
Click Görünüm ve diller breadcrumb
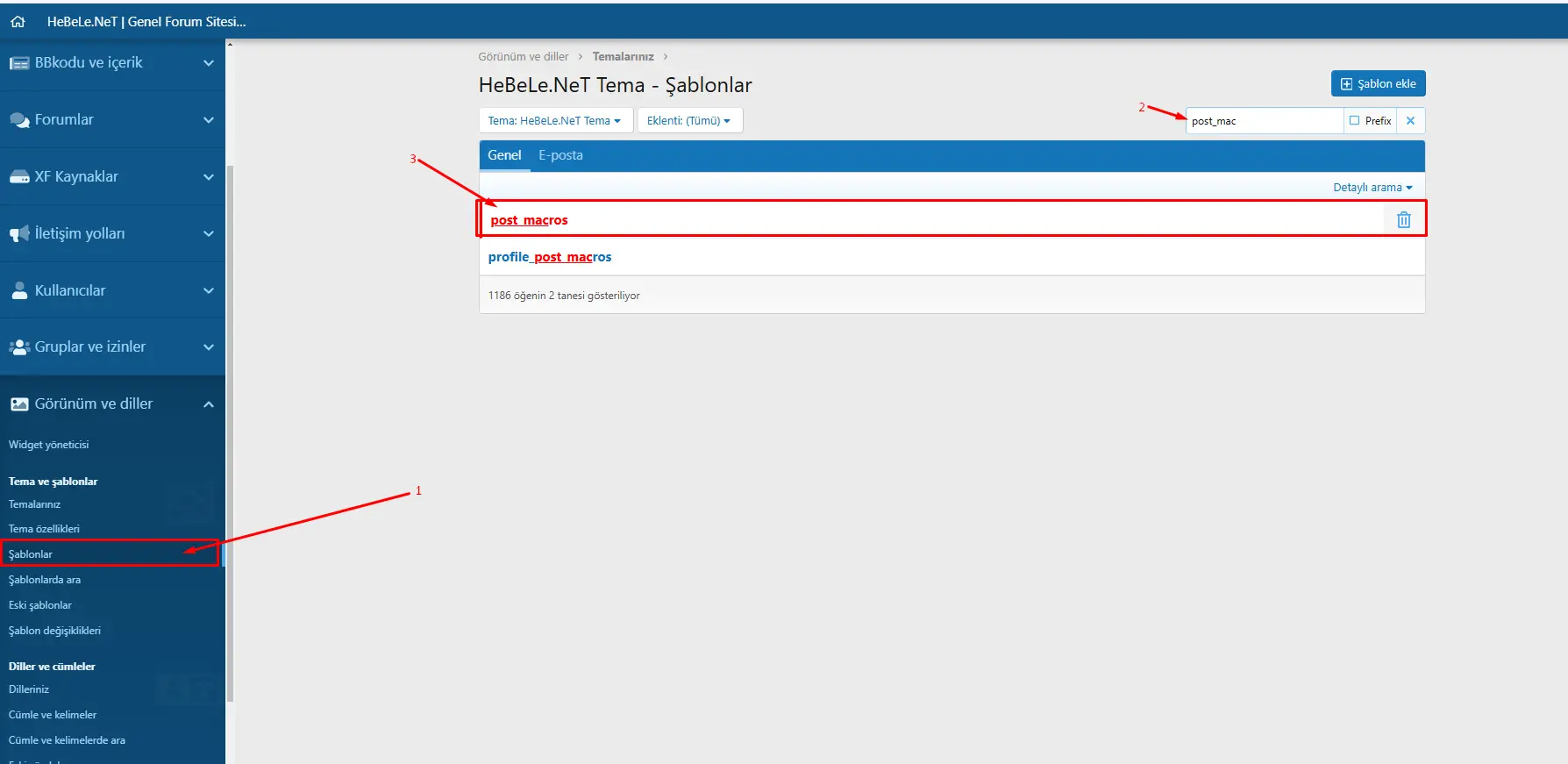[x=524, y=56]
